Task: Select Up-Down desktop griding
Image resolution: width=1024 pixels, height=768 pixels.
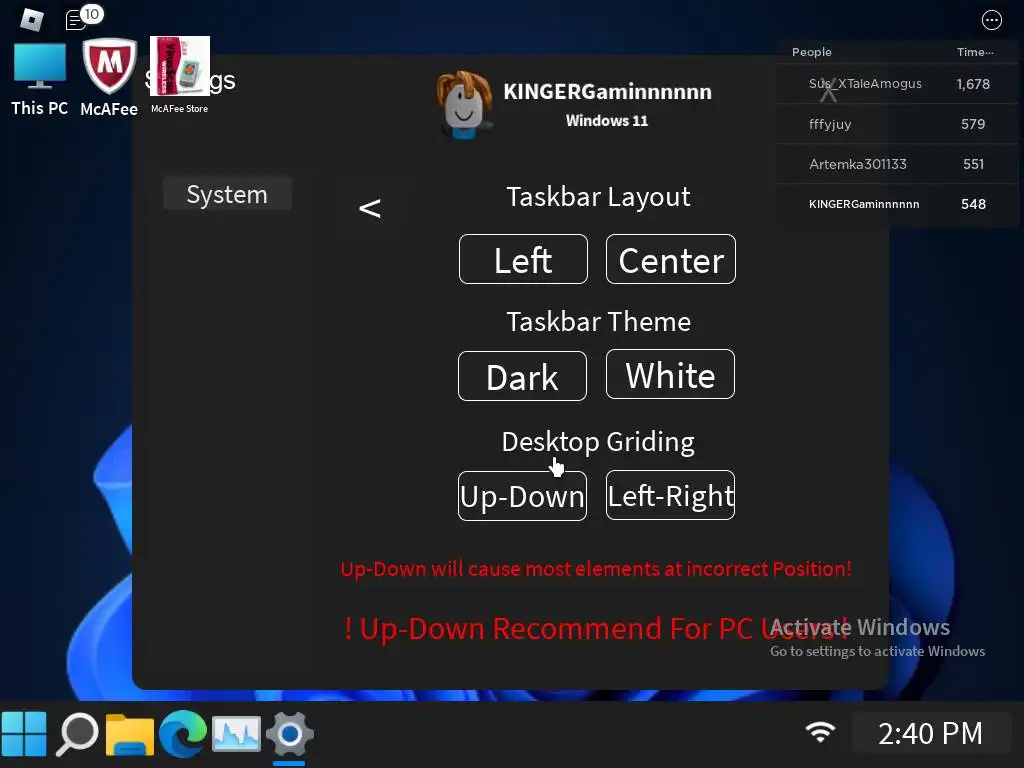Action: tap(522, 496)
